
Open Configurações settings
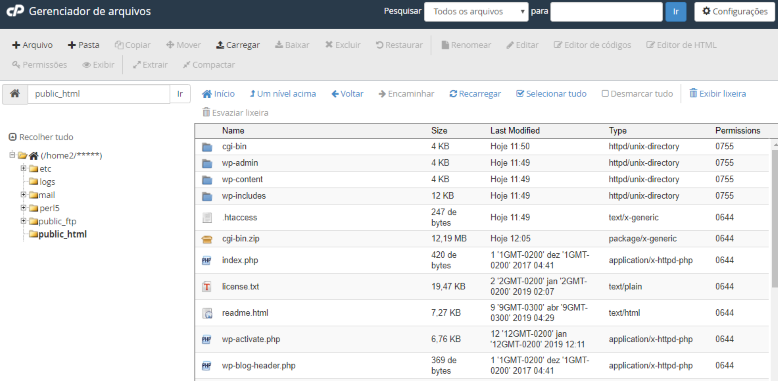[x=735, y=11]
